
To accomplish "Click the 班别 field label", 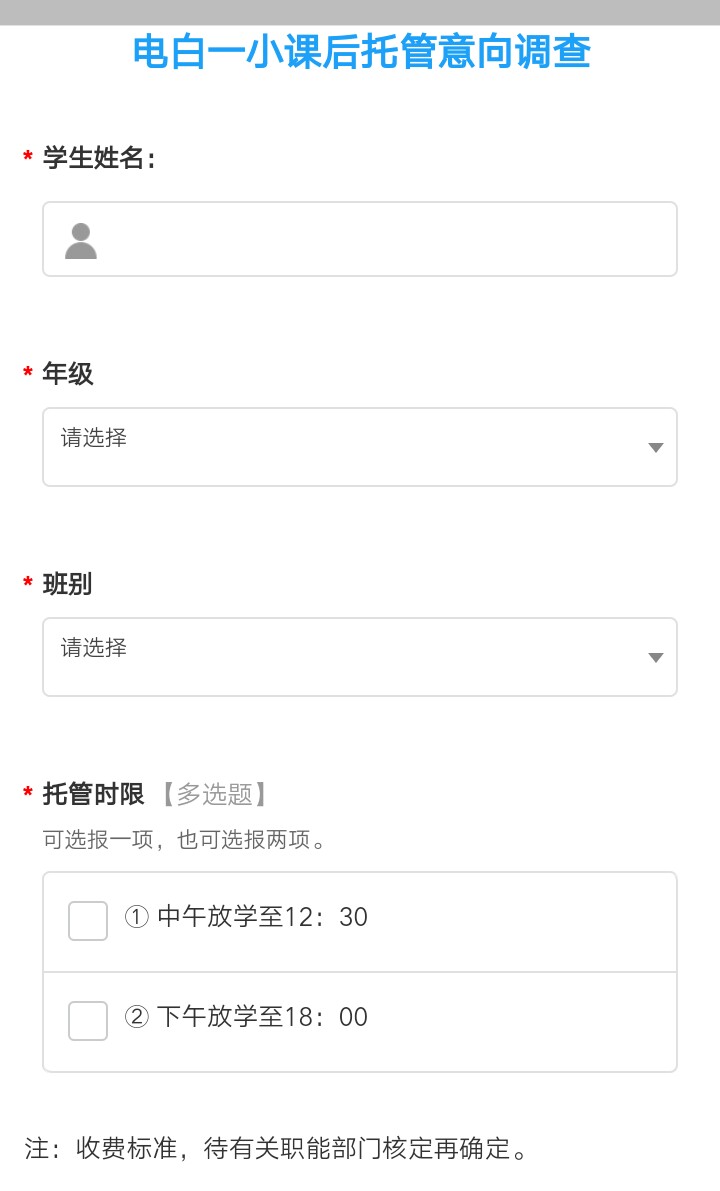I will (x=68, y=584).
